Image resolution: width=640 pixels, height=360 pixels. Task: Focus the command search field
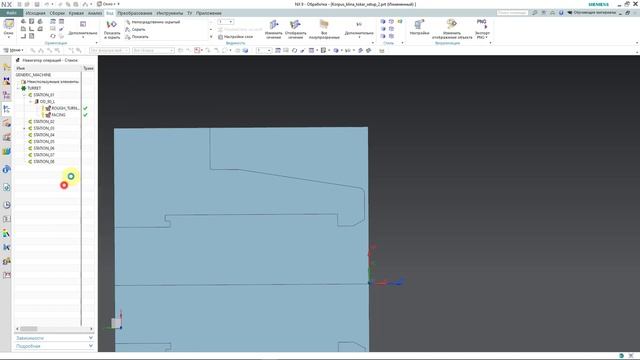(x=512, y=13)
